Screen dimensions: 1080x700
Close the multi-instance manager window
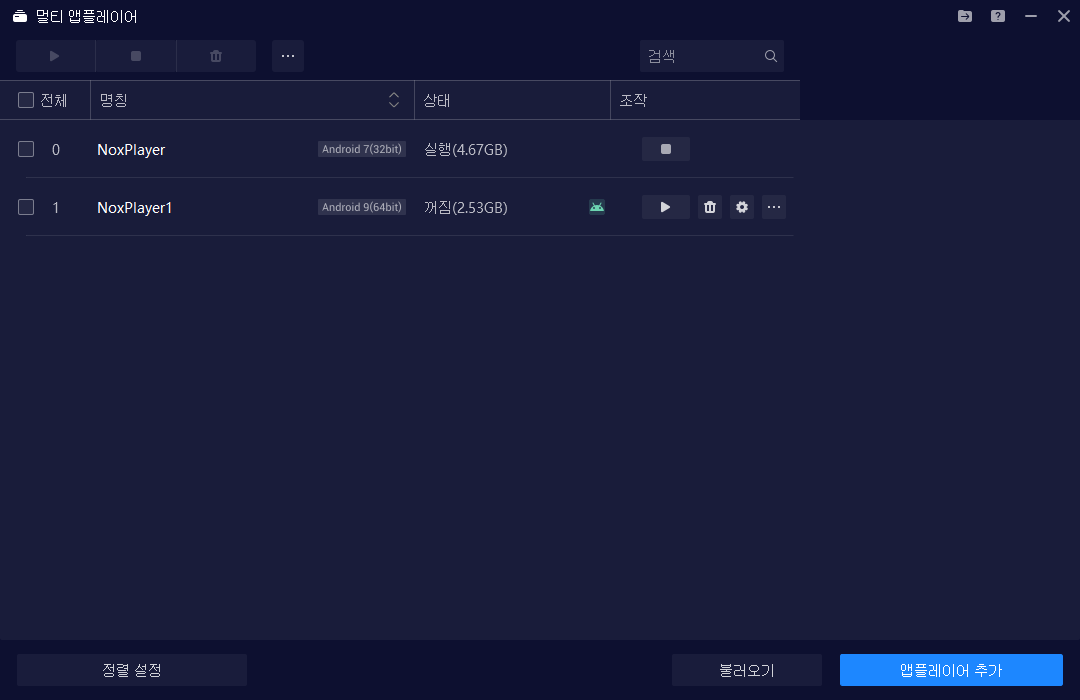pyautogui.click(x=1063, y=16)
